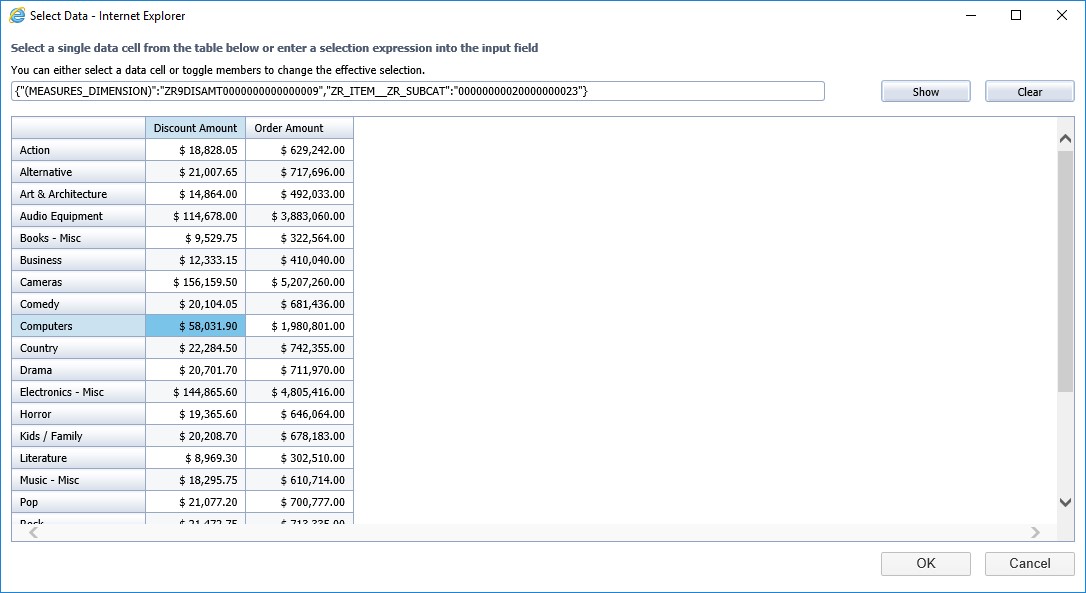Click the scroll down arrow of the table
Screen dimensions: 1086x593
(x=1065, y=502)
